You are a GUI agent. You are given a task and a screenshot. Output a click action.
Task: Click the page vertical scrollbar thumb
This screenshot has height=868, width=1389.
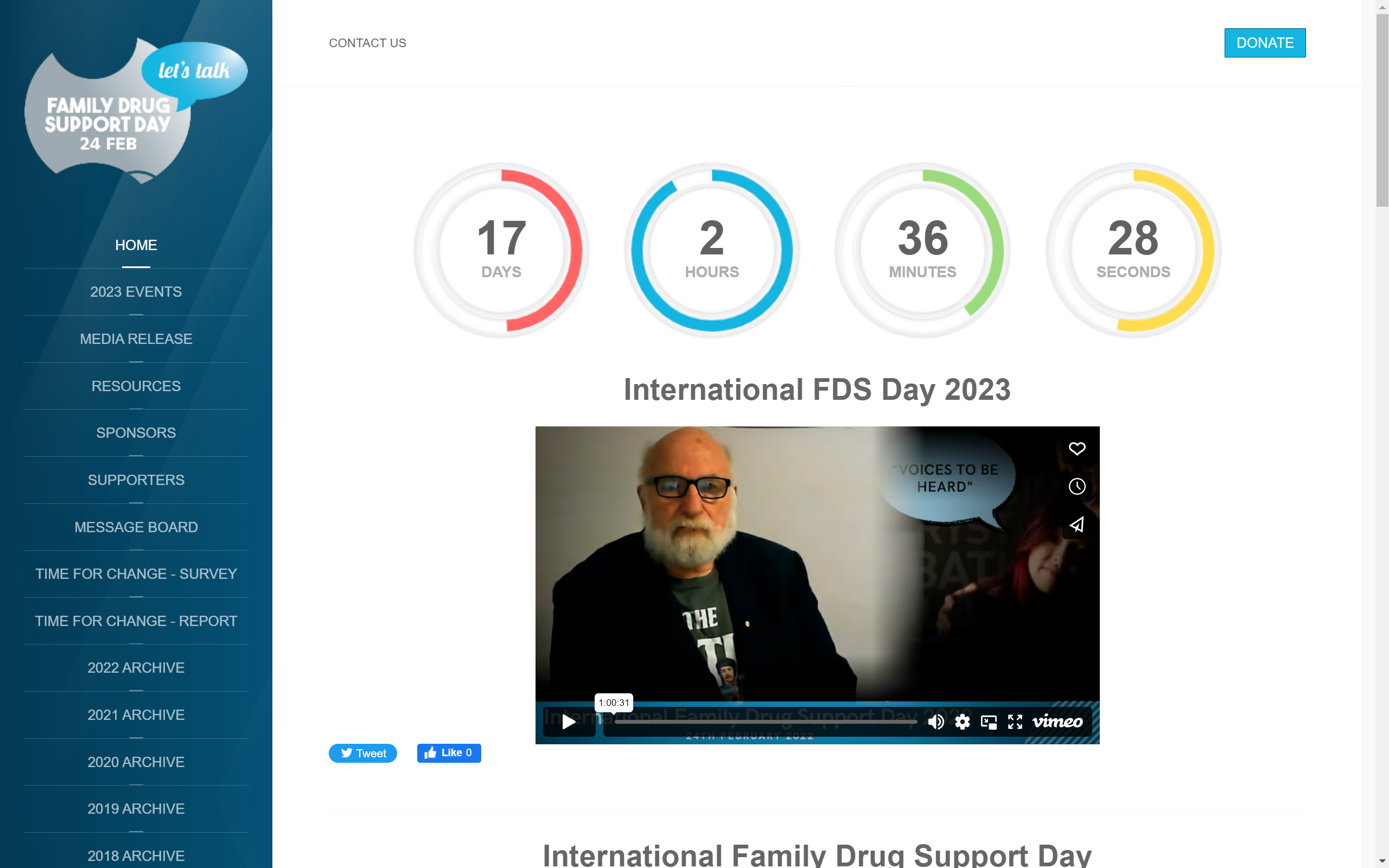[1382, 110]
